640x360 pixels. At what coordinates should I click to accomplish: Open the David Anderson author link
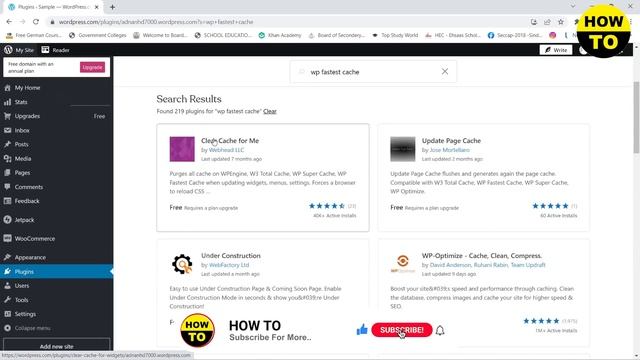pyautogui.click(x=450, y=265)
